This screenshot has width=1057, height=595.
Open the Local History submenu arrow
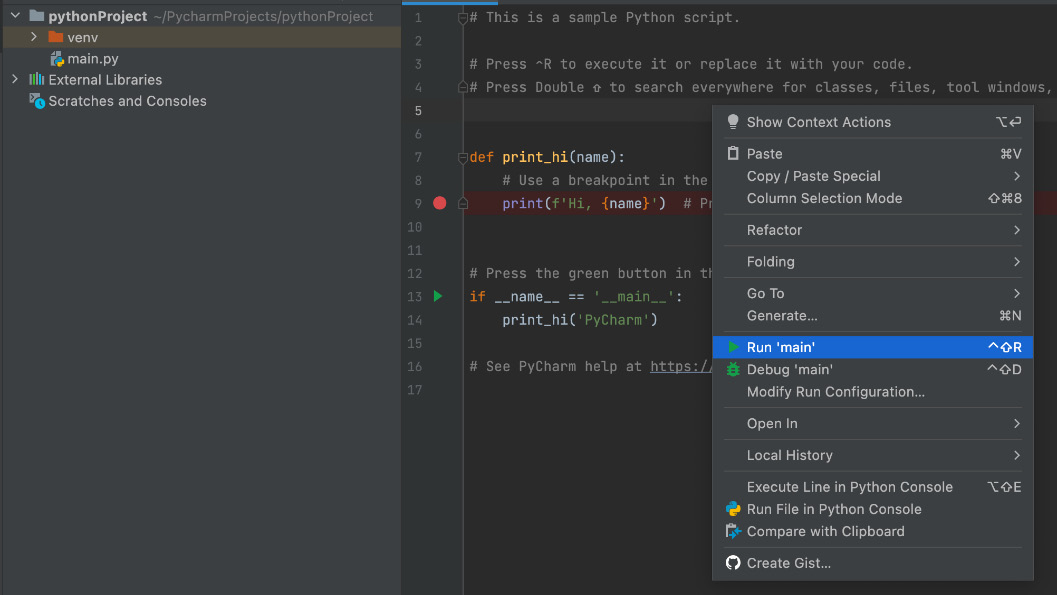1017,455
